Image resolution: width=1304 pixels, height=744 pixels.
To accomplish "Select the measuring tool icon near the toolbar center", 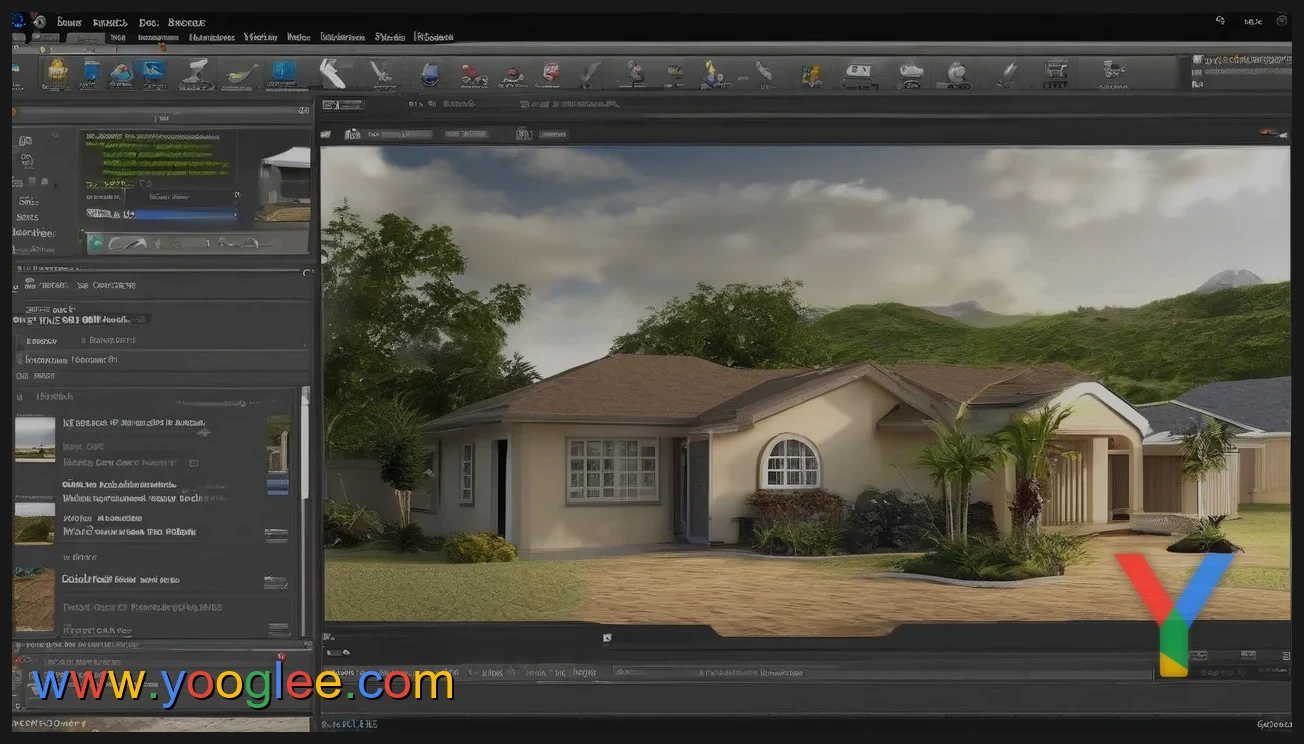I will (x=590, y=70).
